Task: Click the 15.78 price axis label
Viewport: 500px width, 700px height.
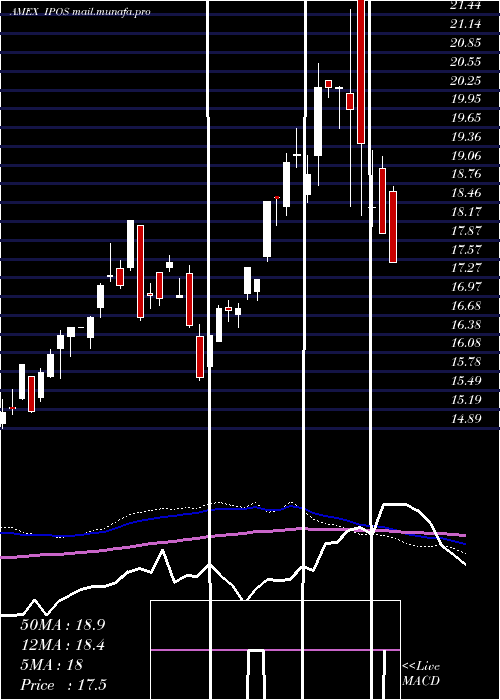Action: tap(466, 362)
